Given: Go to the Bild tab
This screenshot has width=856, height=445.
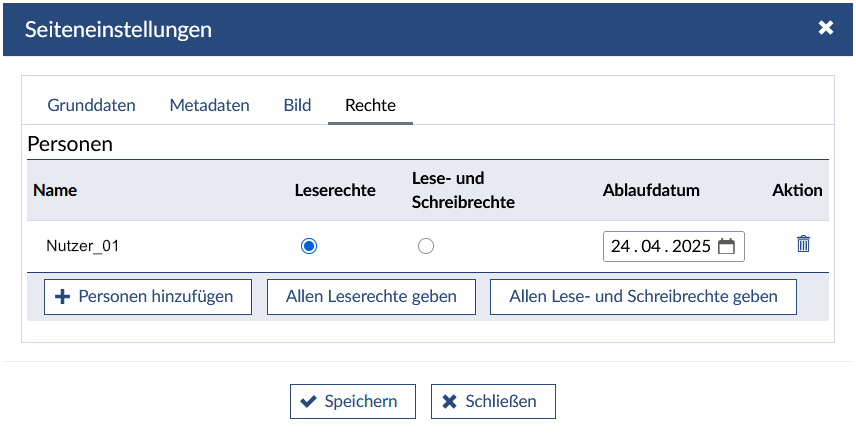Looking at the screenshot, I should tap(297, 105).
